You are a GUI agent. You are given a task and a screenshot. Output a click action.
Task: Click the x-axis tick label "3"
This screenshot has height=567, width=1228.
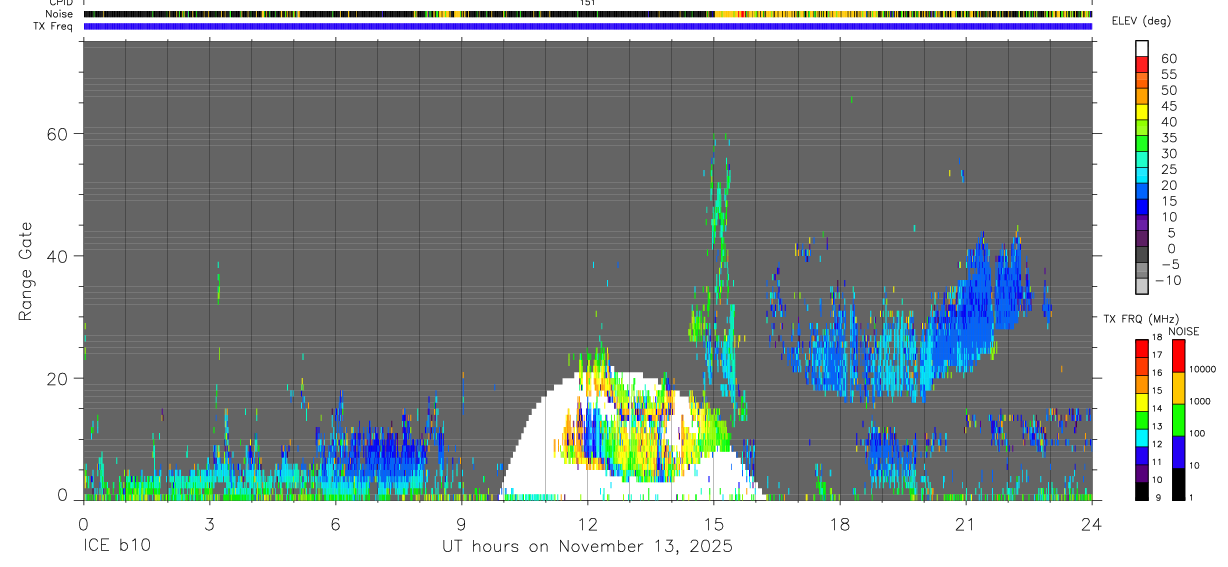pos(209,525)
